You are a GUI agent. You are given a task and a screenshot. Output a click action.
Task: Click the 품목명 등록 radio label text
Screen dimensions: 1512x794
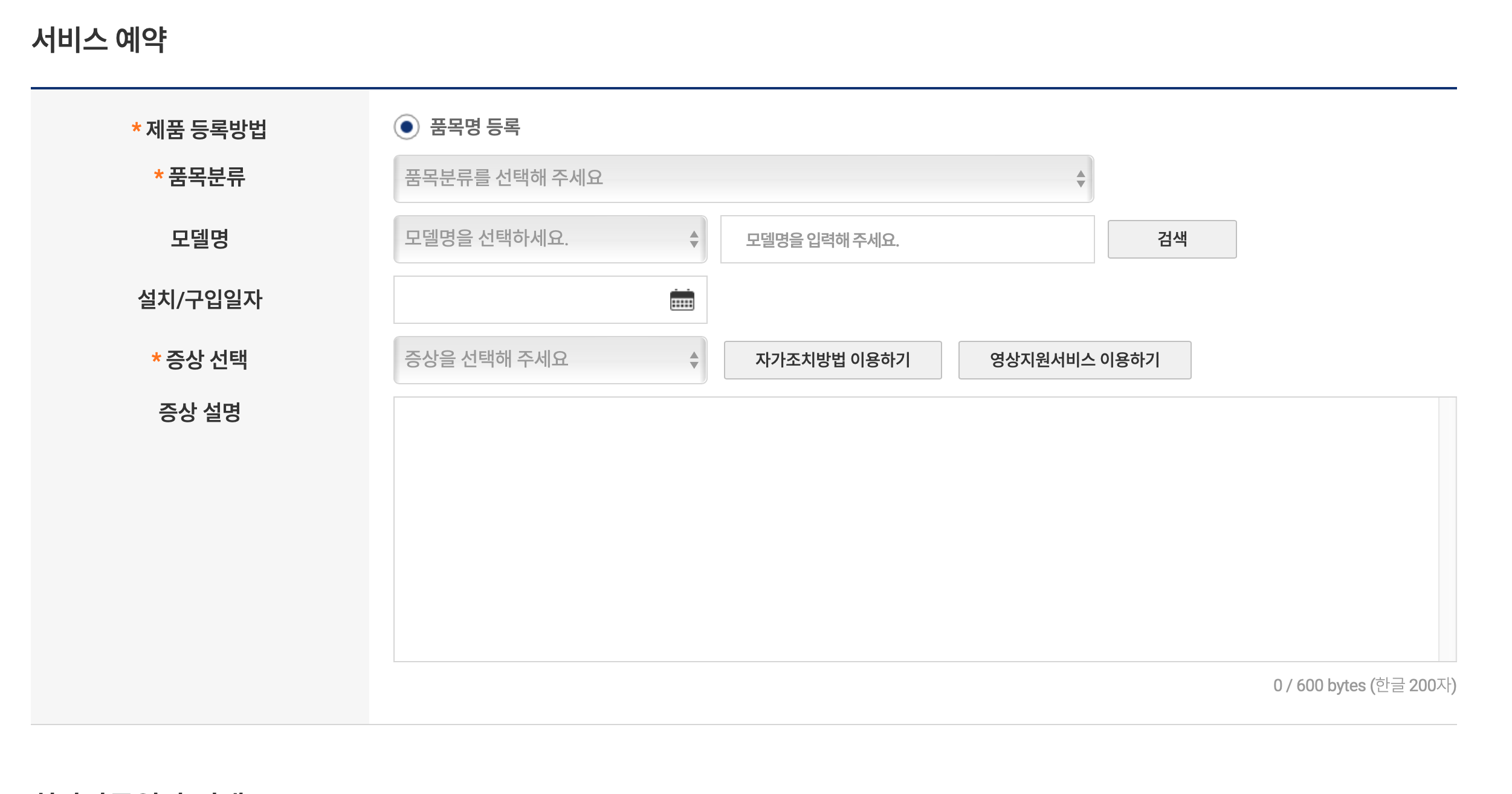(475, 127)
